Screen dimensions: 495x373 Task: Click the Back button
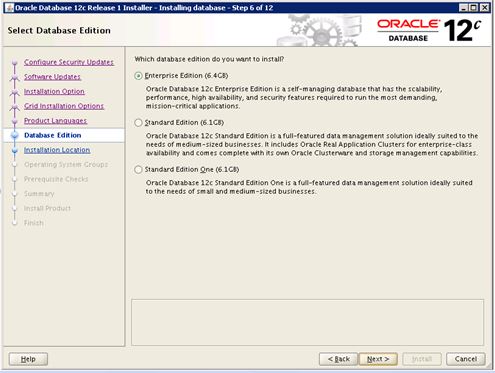(x=338, y=359)
